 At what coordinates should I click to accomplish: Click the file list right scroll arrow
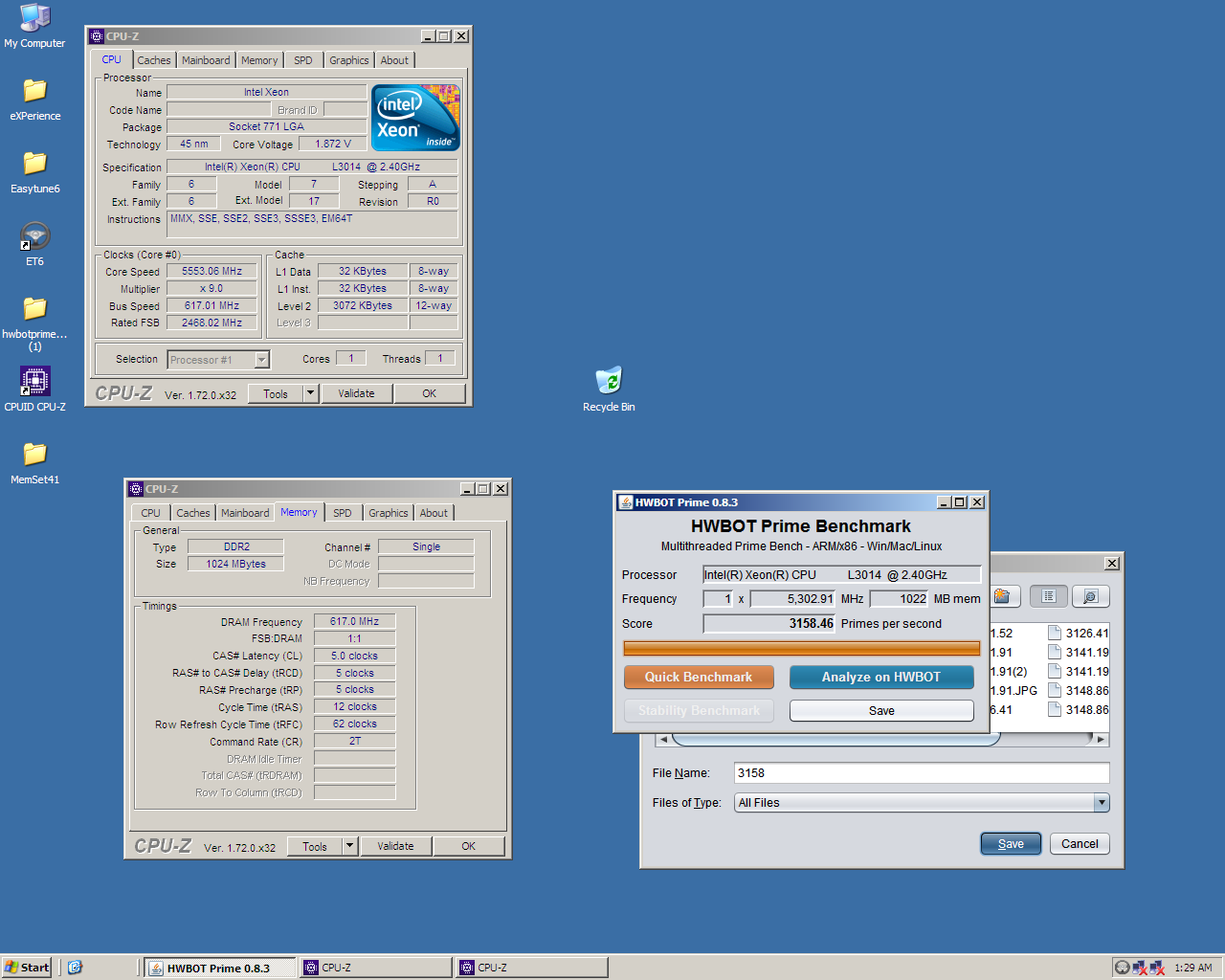(1102, 739)
